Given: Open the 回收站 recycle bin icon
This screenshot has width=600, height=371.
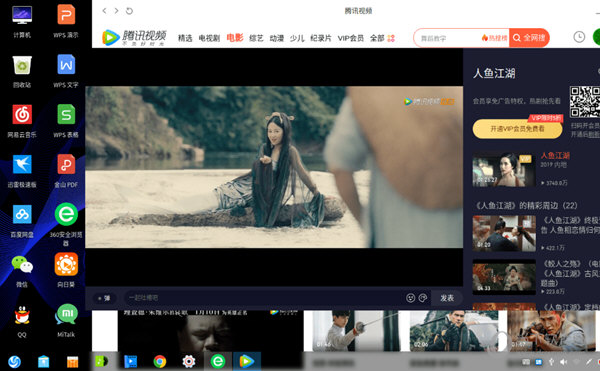Looking at the screenshot, I should [x=22, y=71].
